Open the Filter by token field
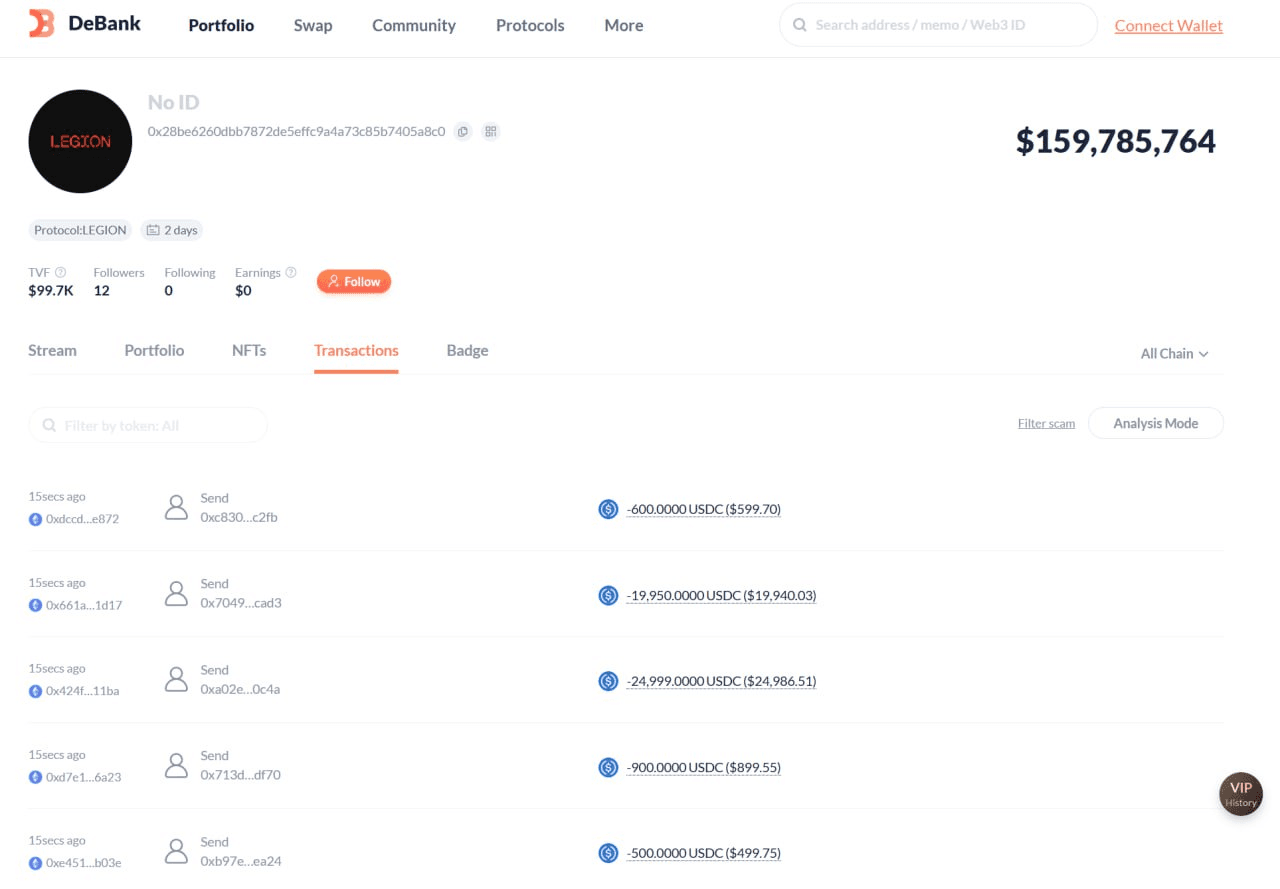Viewport: 1280px width, 889px height. 148,425
